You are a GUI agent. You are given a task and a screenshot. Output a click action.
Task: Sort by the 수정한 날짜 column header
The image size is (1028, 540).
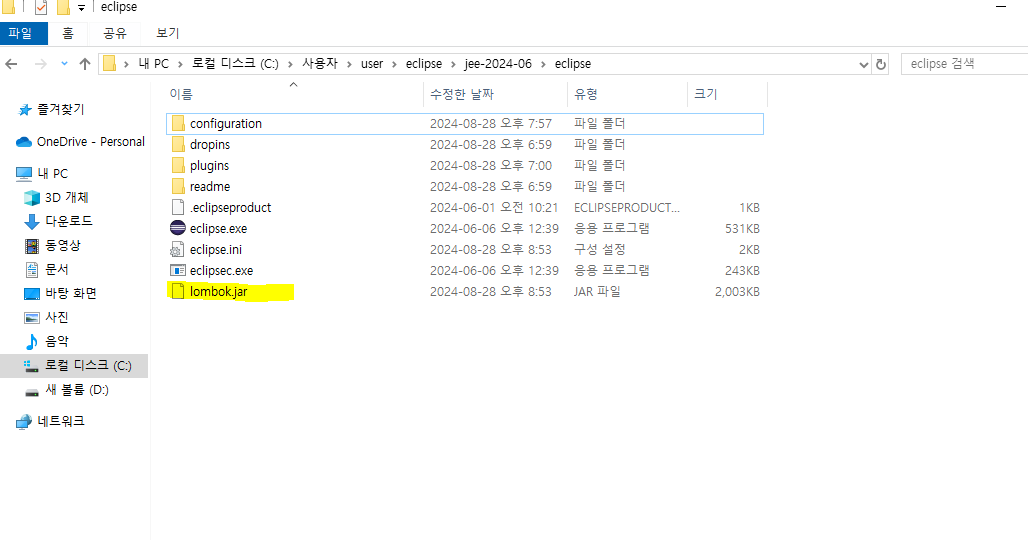pyautogui.click(x=462, y=94)
